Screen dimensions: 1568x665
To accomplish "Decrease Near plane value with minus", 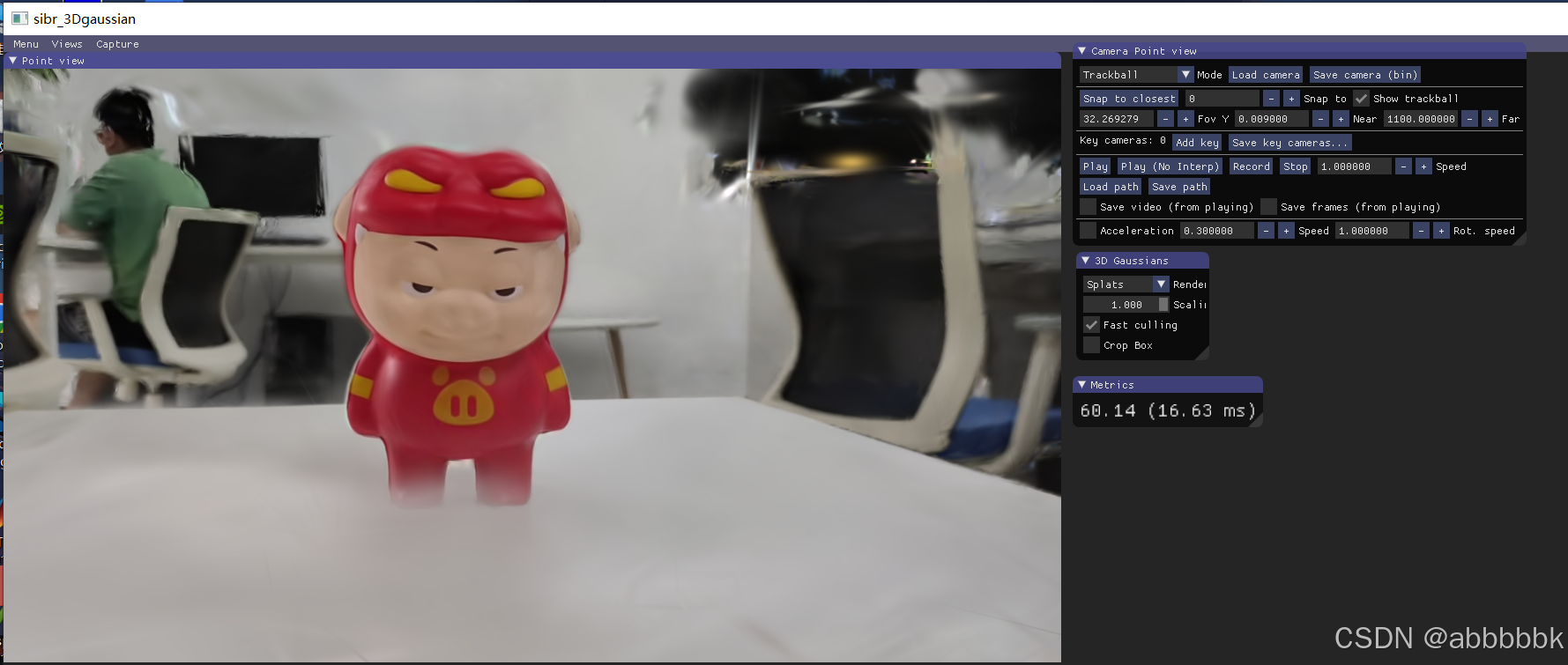I will click(x=1320, y=119).
